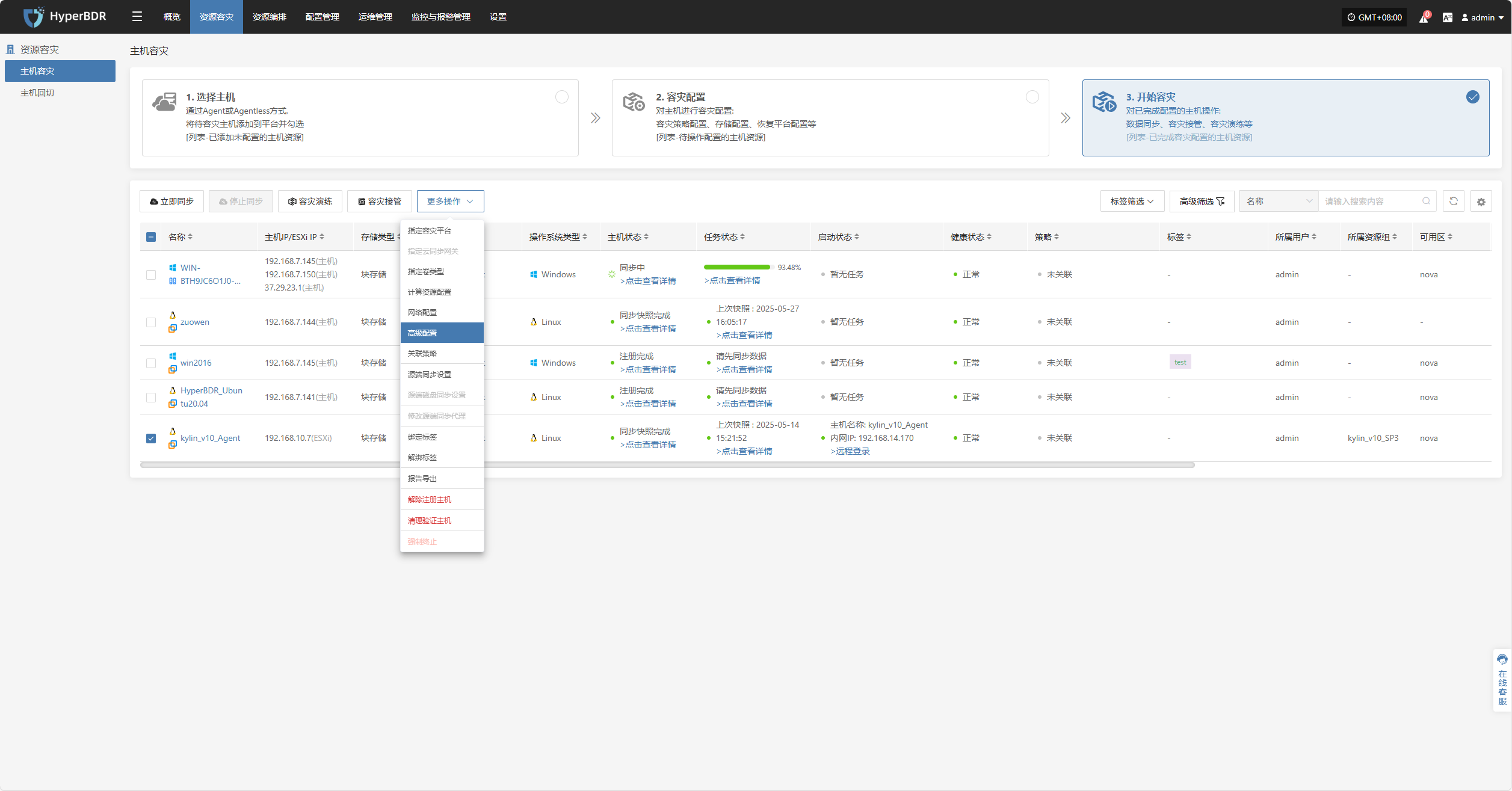Sort by availability zone column
This screenshot has width=1512, height=791.
point(1450,236)
